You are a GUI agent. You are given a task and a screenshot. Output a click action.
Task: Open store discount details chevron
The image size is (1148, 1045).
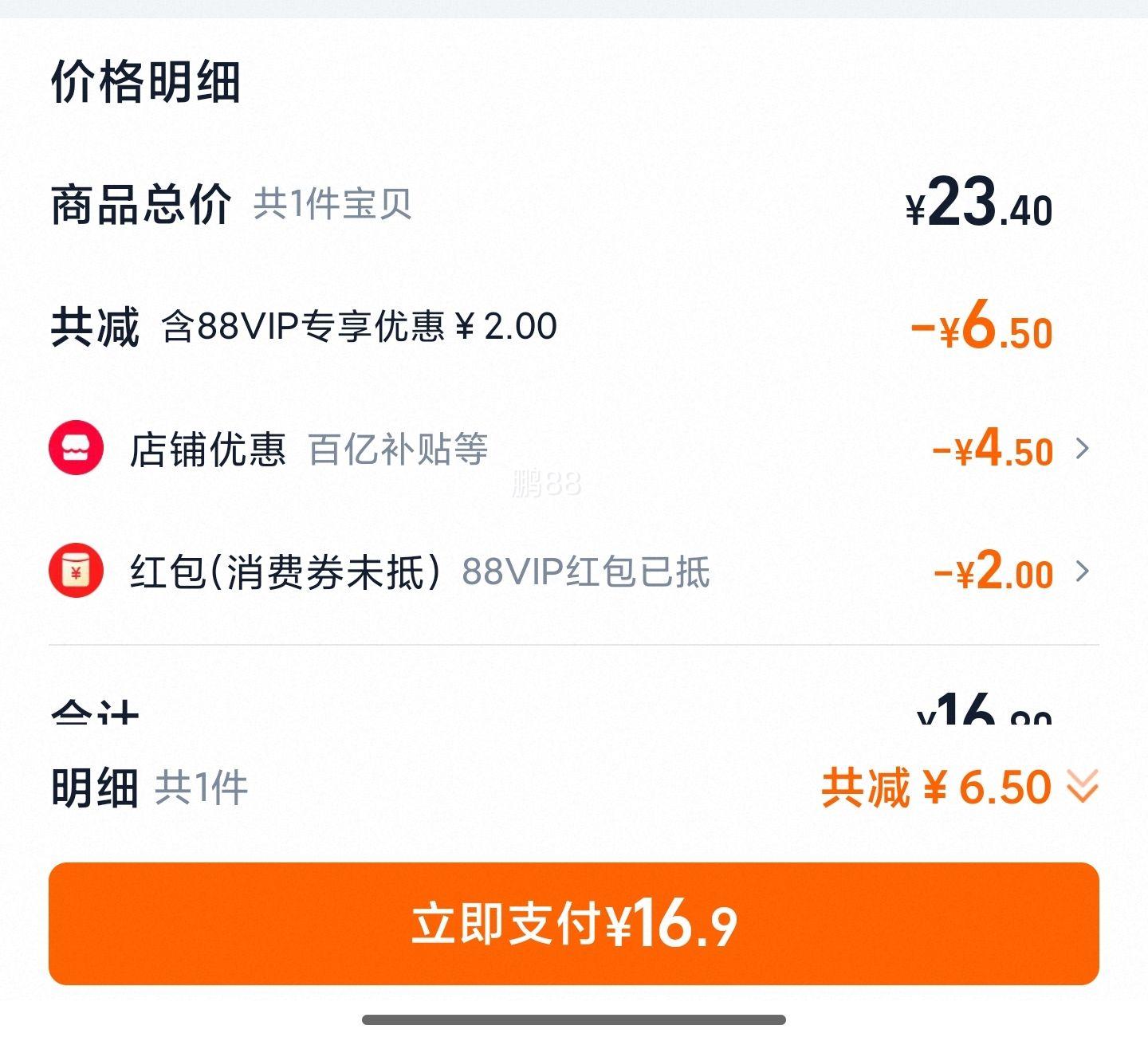(x=1082, y=449)
